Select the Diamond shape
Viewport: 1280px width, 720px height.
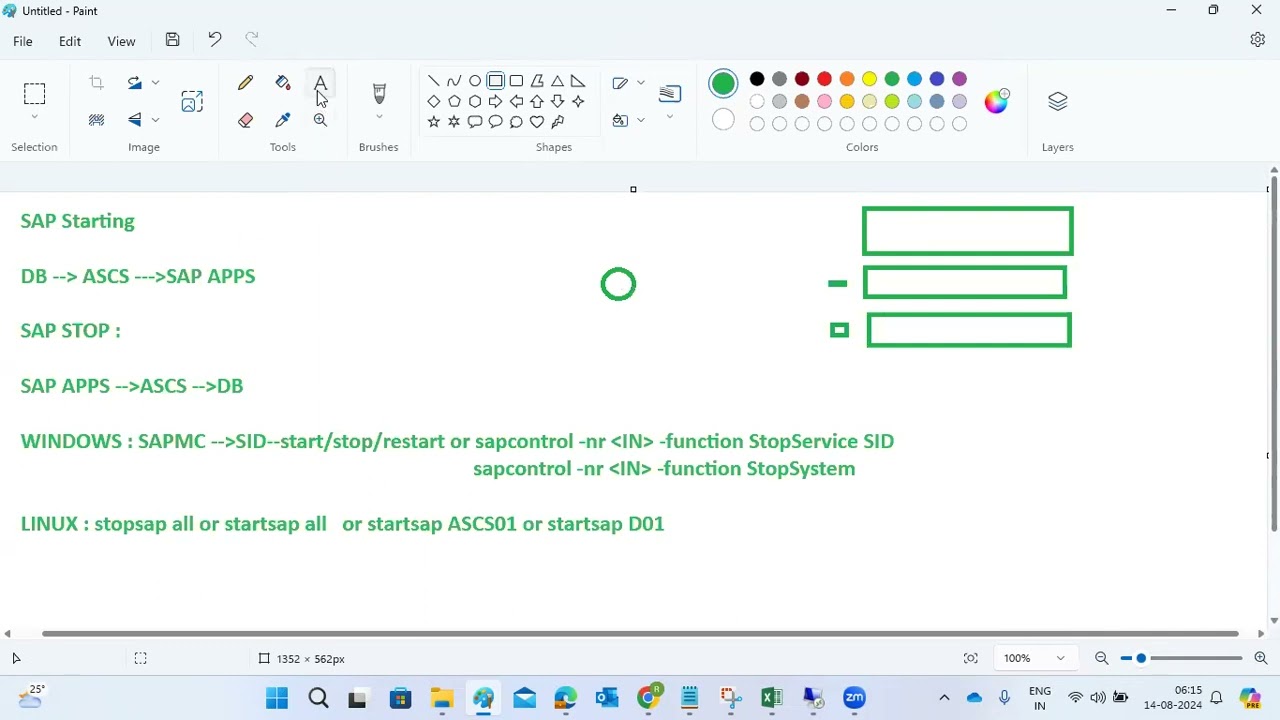point(433,101)
